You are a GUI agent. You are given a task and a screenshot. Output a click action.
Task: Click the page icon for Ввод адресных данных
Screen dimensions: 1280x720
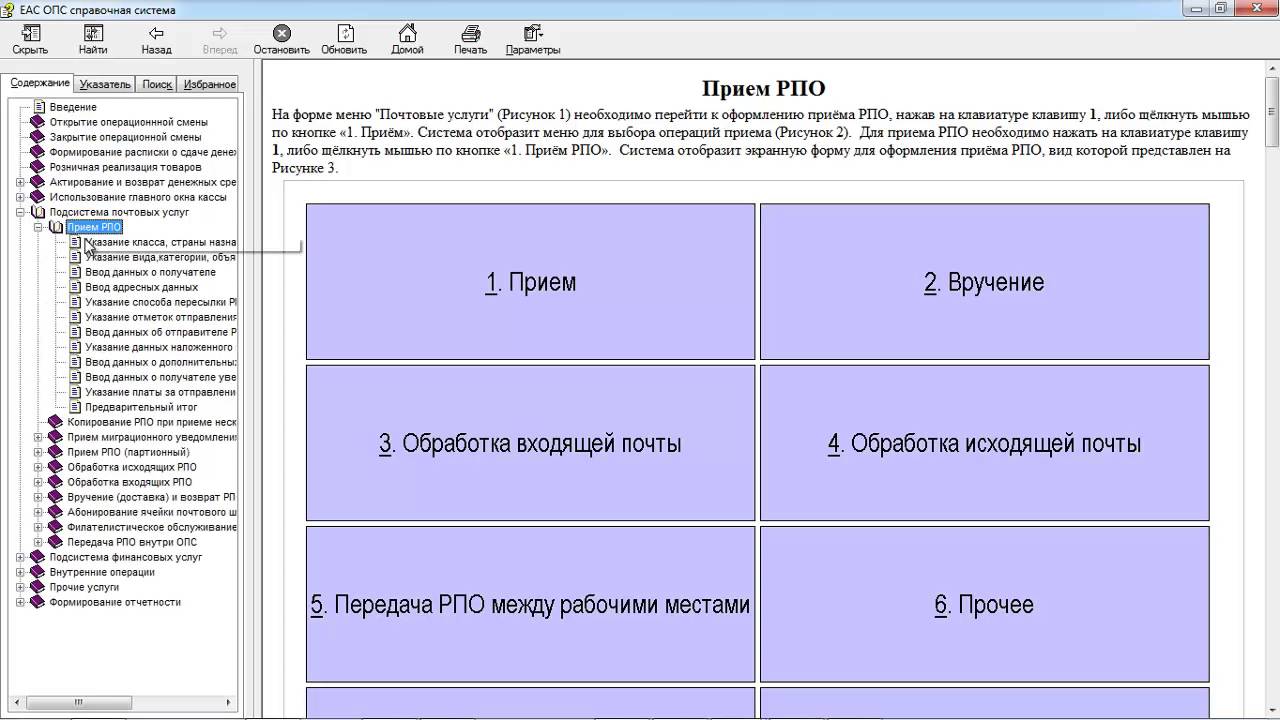click(75, 287)
